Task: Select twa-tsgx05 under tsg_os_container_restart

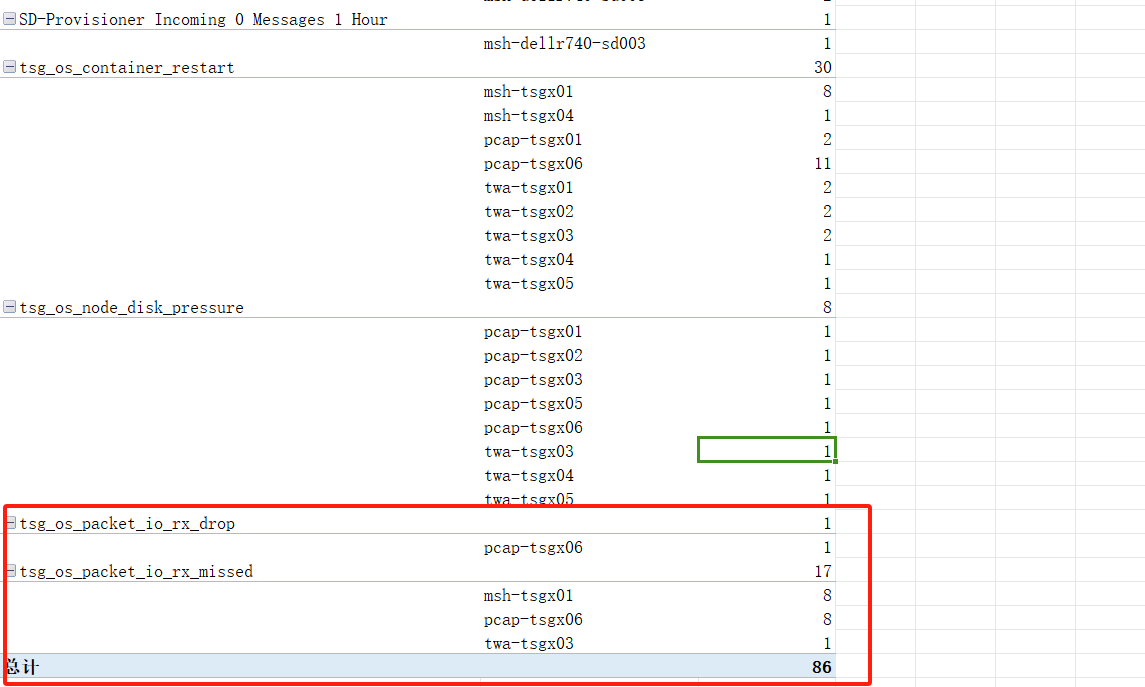Action: pos(529,284)
